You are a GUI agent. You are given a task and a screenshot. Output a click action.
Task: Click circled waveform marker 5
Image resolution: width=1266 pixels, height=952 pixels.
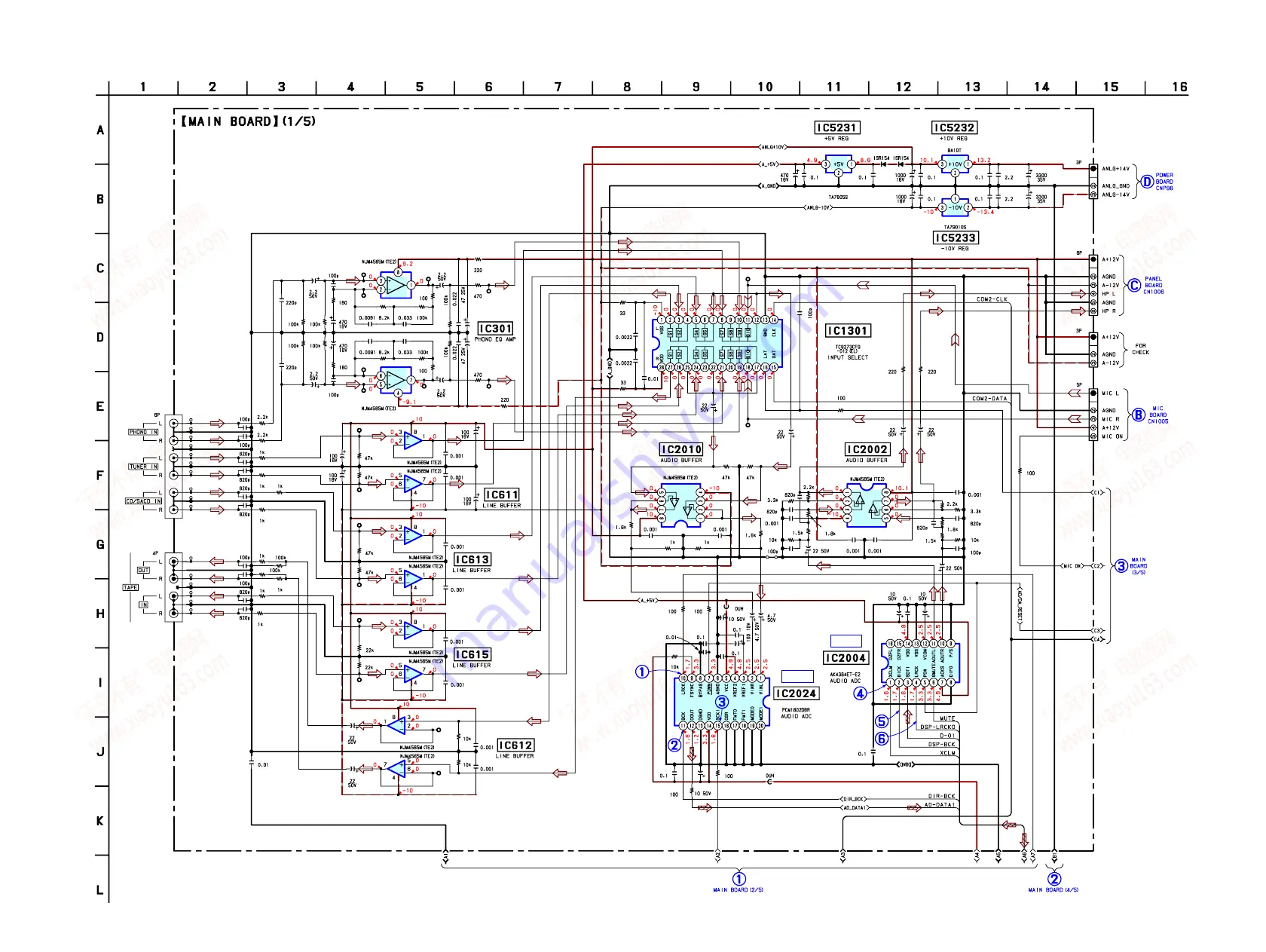tap(881, 721)
